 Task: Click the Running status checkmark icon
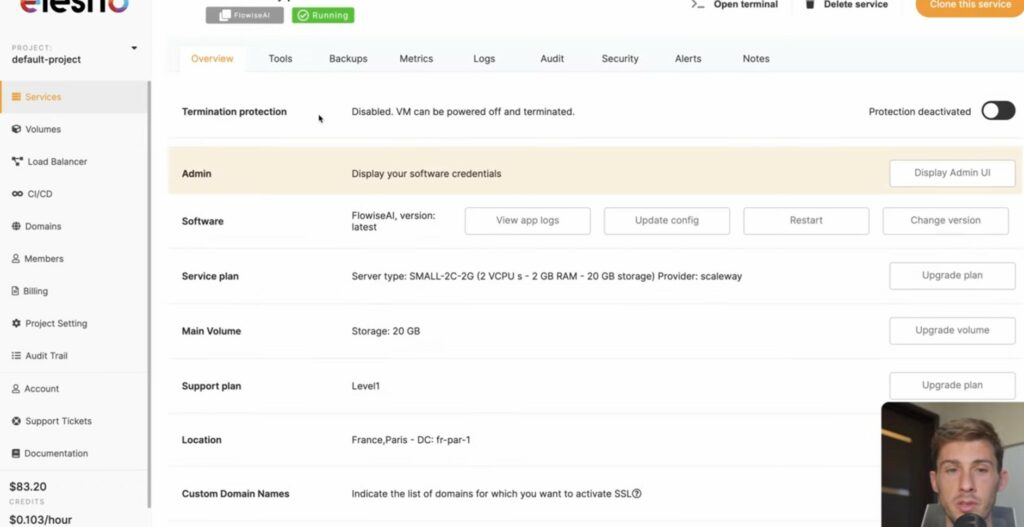point(302,15)
